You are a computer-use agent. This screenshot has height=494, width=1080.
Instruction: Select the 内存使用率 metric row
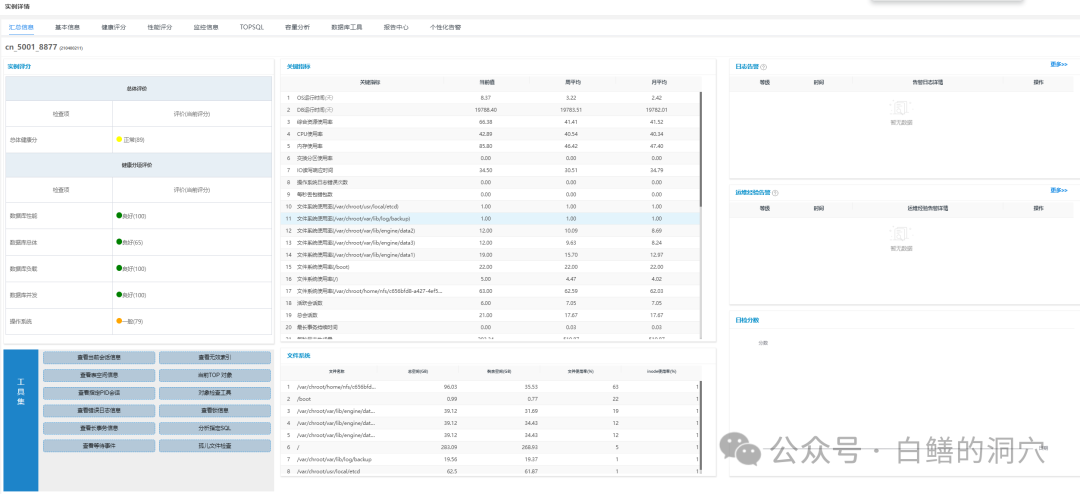click(490, 146)
